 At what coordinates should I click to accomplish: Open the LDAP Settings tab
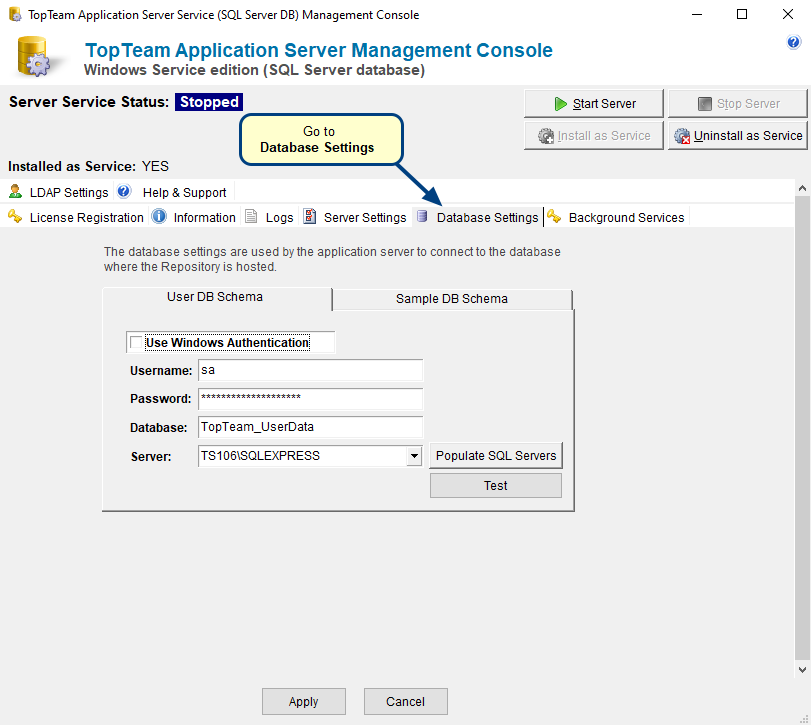pos(58,192)
